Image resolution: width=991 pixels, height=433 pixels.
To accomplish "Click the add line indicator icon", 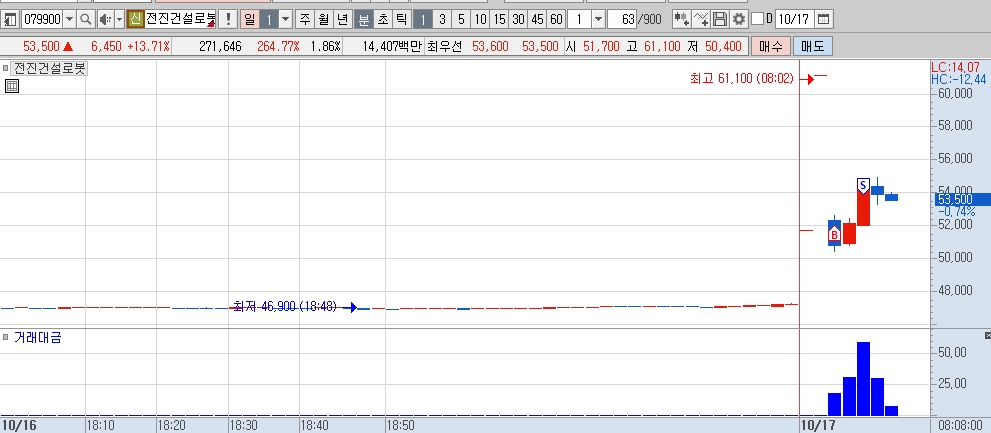I will coord(701,19).
